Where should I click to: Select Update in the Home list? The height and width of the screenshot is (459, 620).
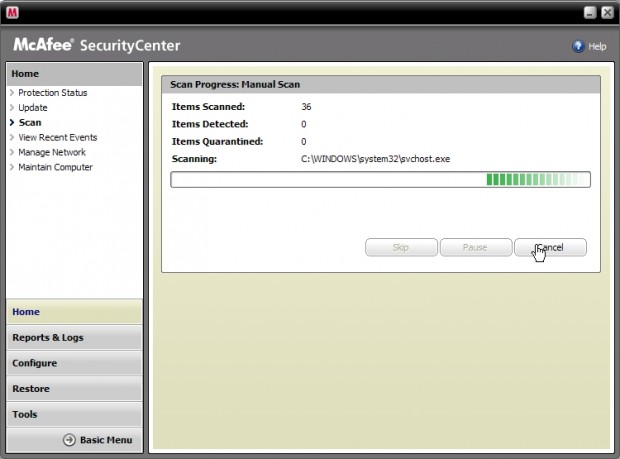[x=33, y=108]
